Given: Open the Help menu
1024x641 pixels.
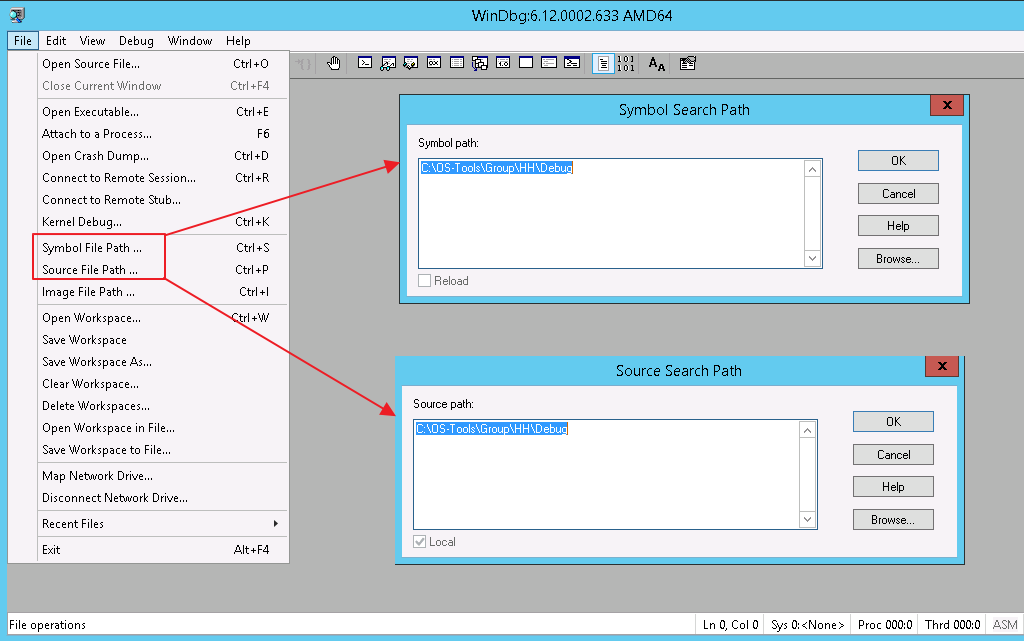Looking at the screenshot, I should point(238,40).
